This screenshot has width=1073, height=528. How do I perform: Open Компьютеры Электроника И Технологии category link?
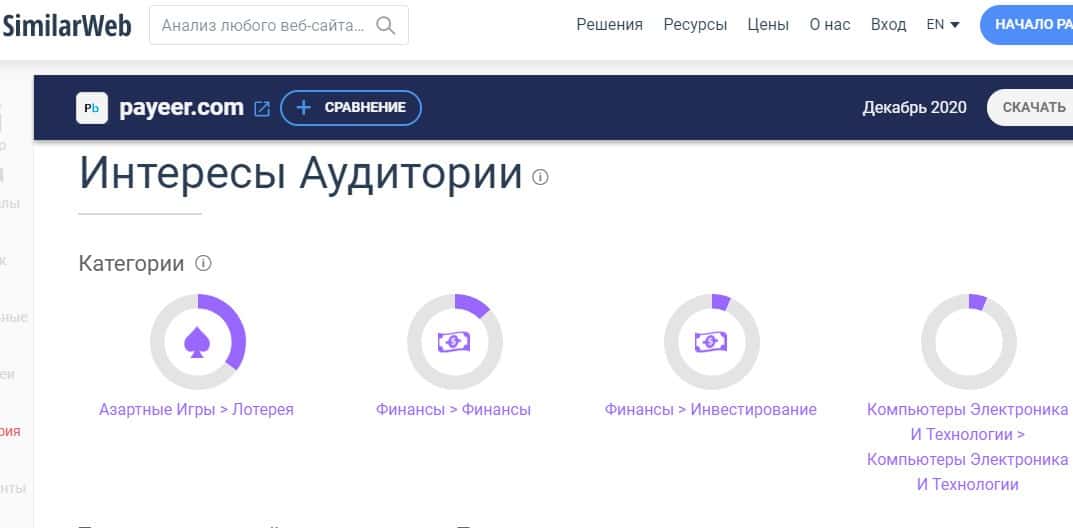tap(968, 447)
